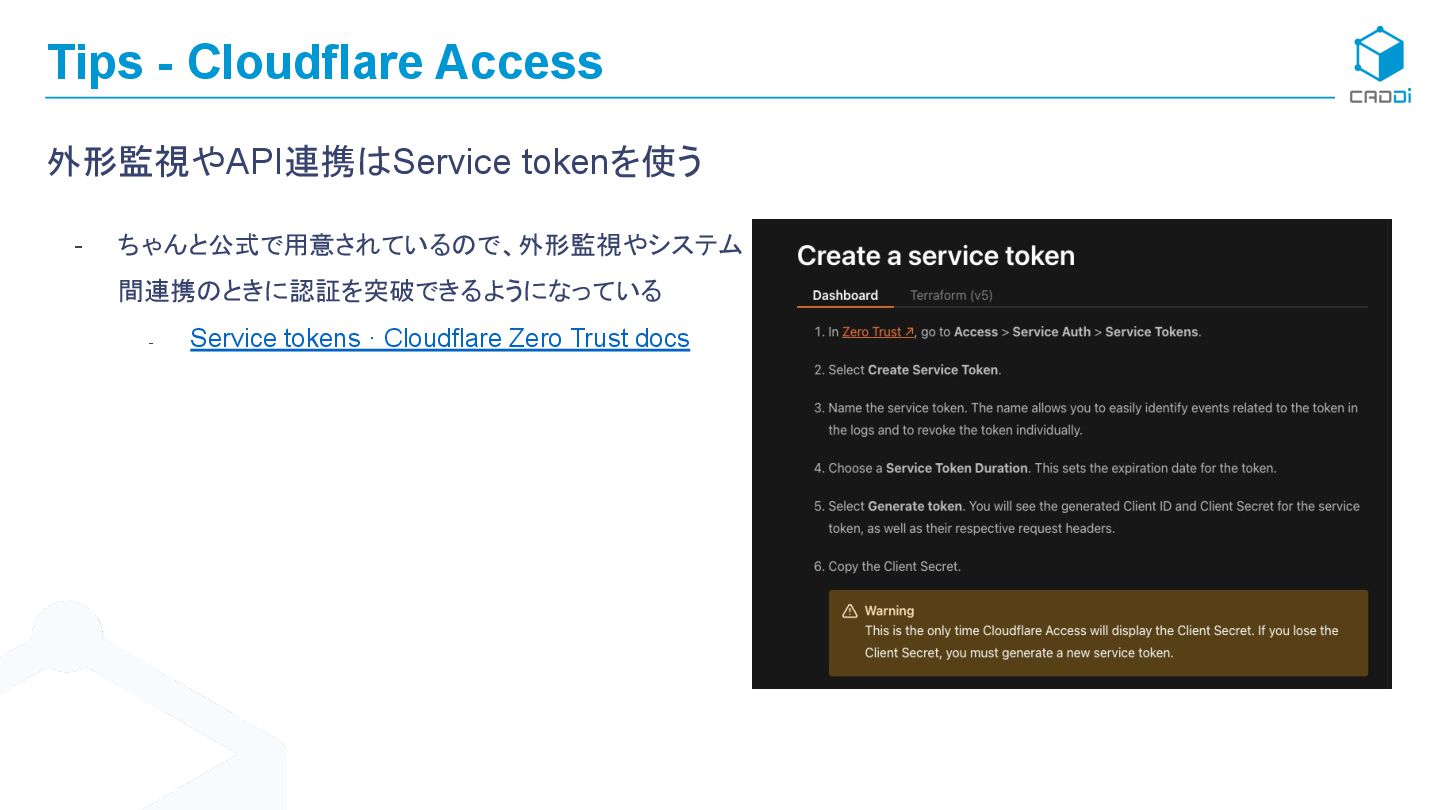Viewport: 1440px width, 810px height.
Task: Click the 外形監視やAPI連携 subtitle text
Action: pyautogui.click(x=375, y=162)
